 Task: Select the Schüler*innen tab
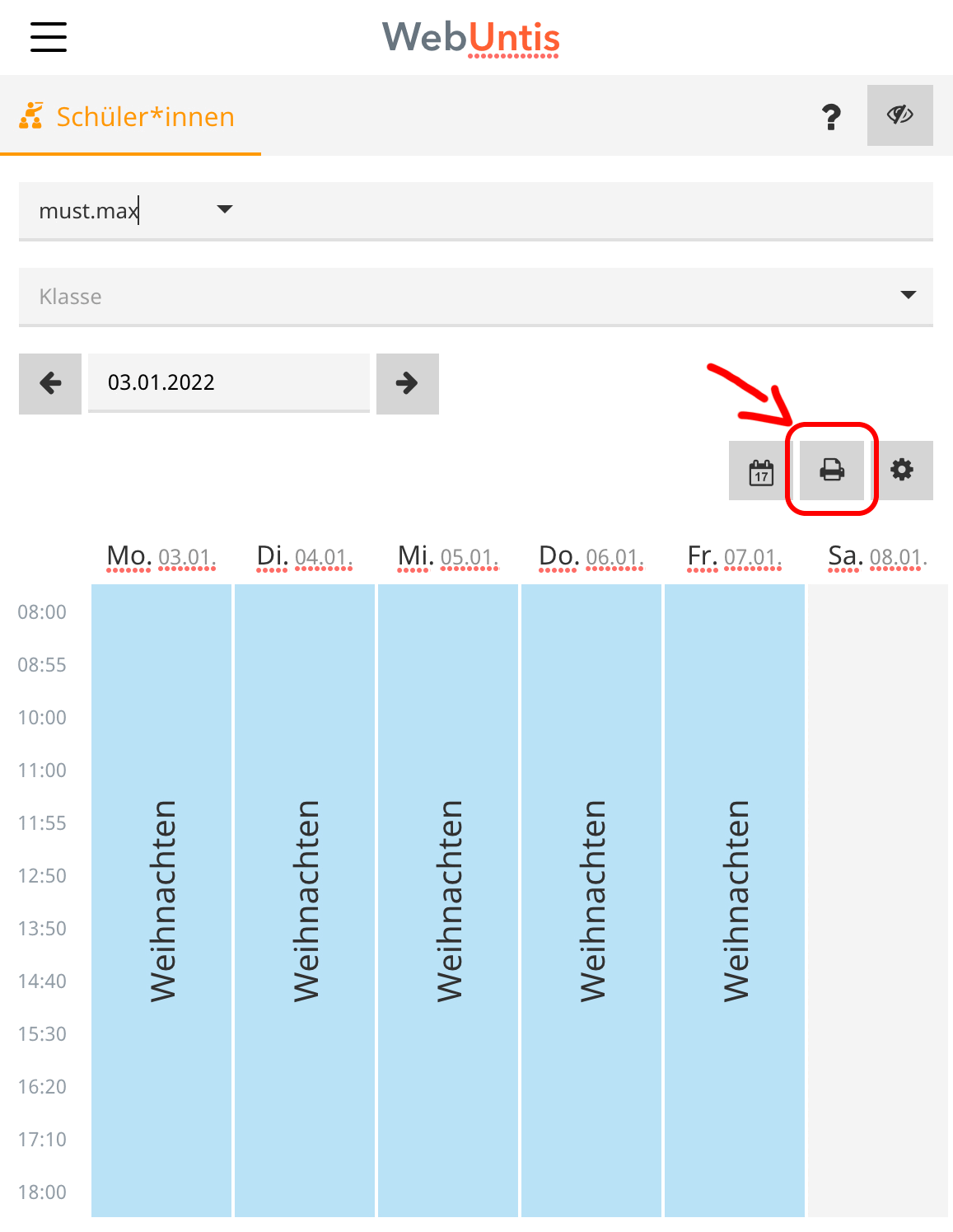tap(130, 116)
